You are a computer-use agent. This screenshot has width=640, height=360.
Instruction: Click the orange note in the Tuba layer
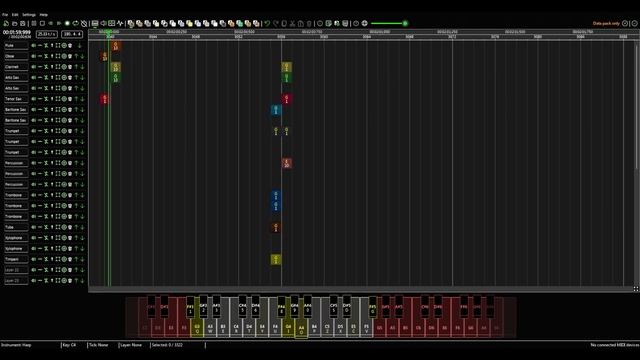[276, 227]
